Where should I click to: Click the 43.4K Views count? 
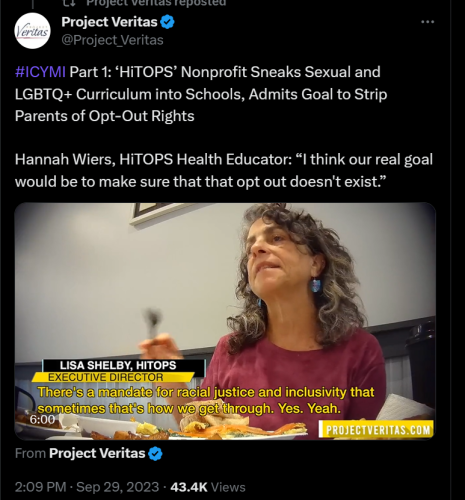(x=208, y=487)
